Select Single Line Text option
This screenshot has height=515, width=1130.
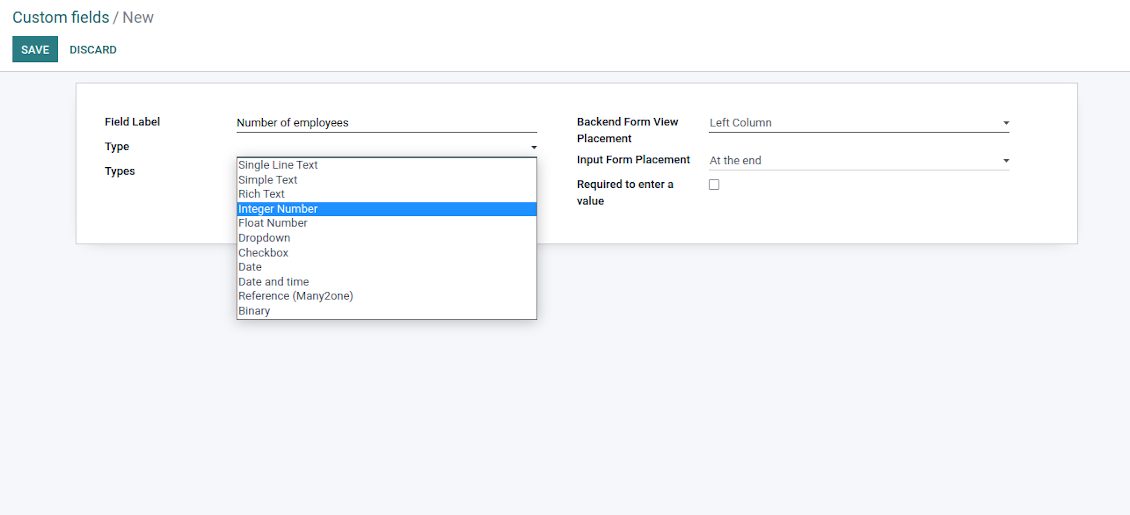pyautogui.click(x=278, y=165)
